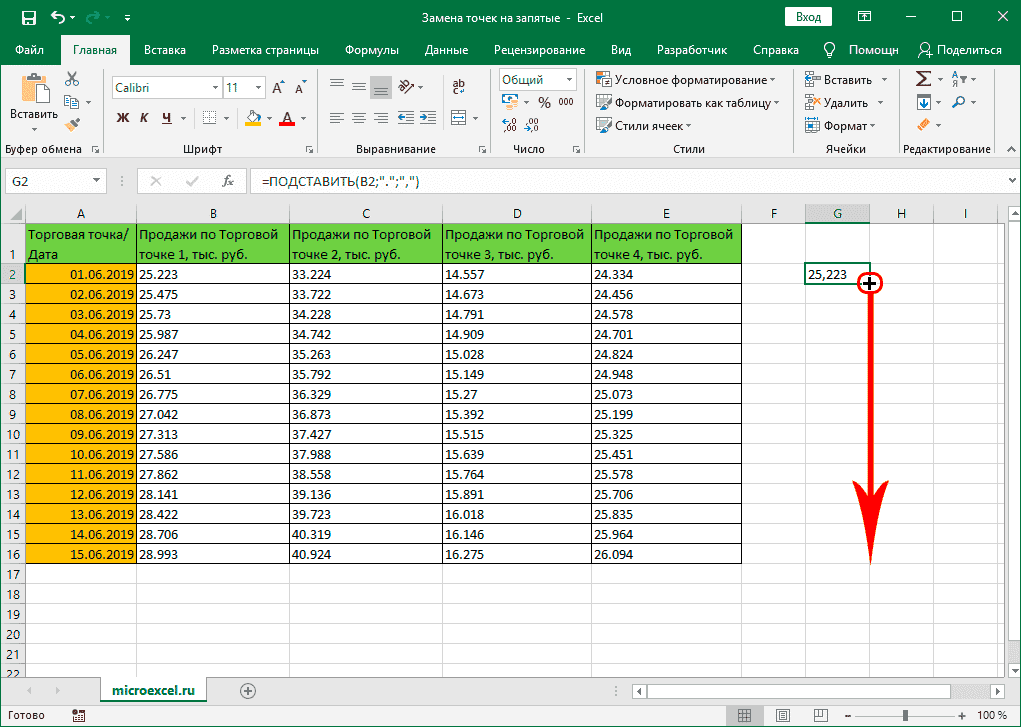Expand the Общий number format dropdown
1021x727 pixels.
coord(568,80)
